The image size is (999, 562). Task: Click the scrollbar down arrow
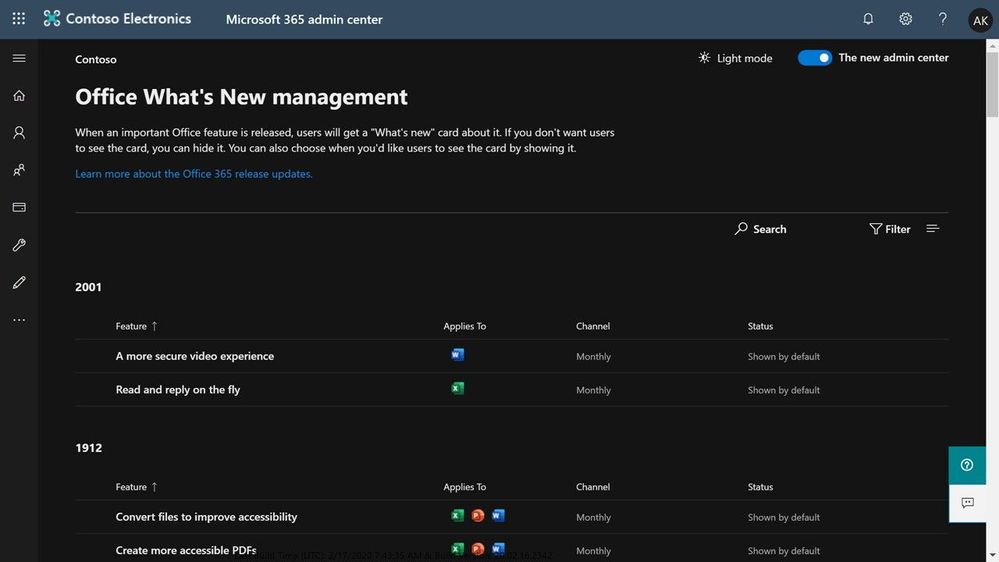(992, 556)
